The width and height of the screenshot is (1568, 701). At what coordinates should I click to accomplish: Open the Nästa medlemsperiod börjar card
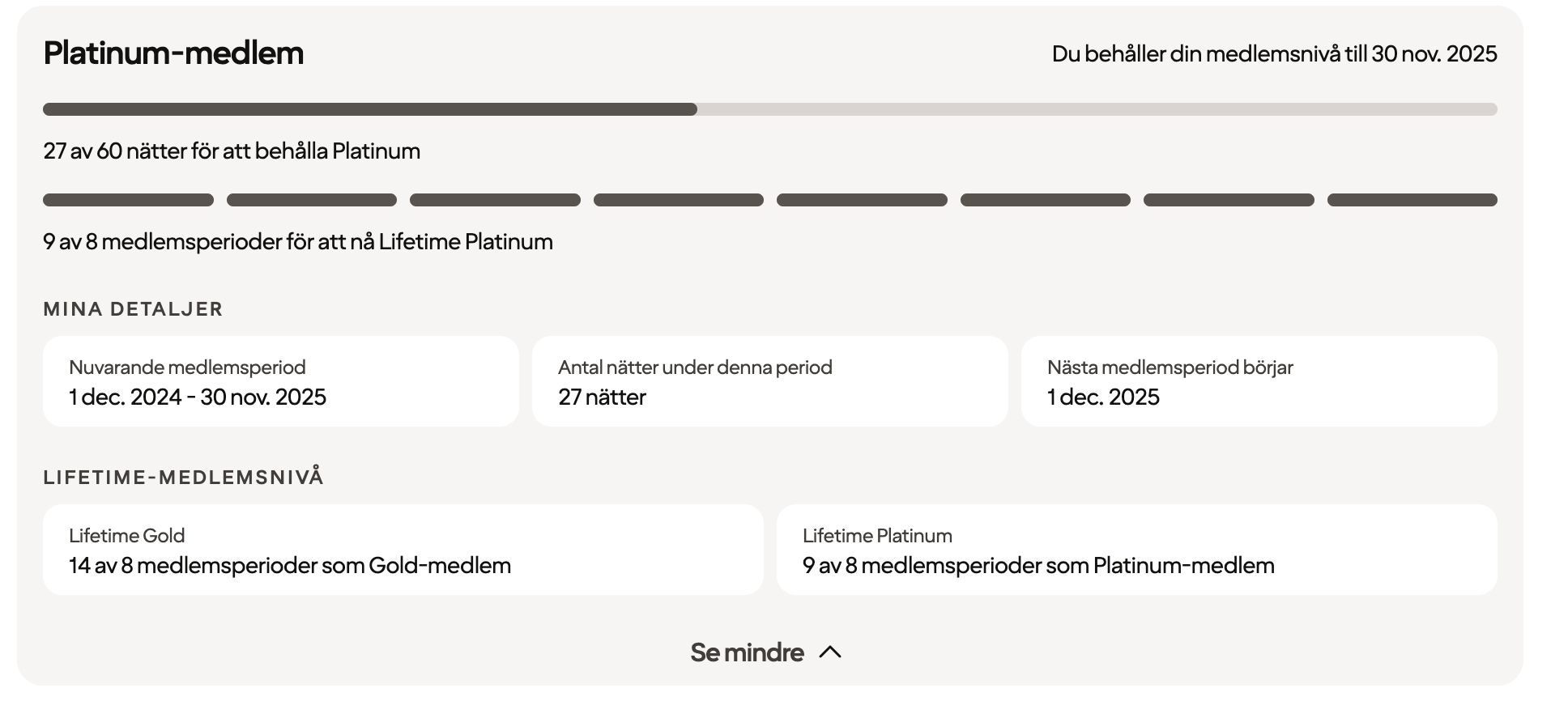1259,381
